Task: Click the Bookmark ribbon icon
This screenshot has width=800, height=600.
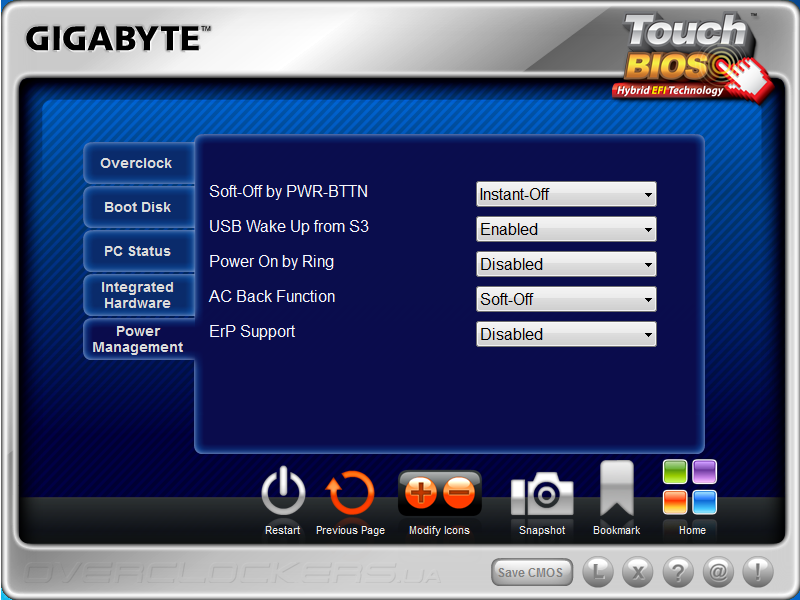Action: pos(617,489)
